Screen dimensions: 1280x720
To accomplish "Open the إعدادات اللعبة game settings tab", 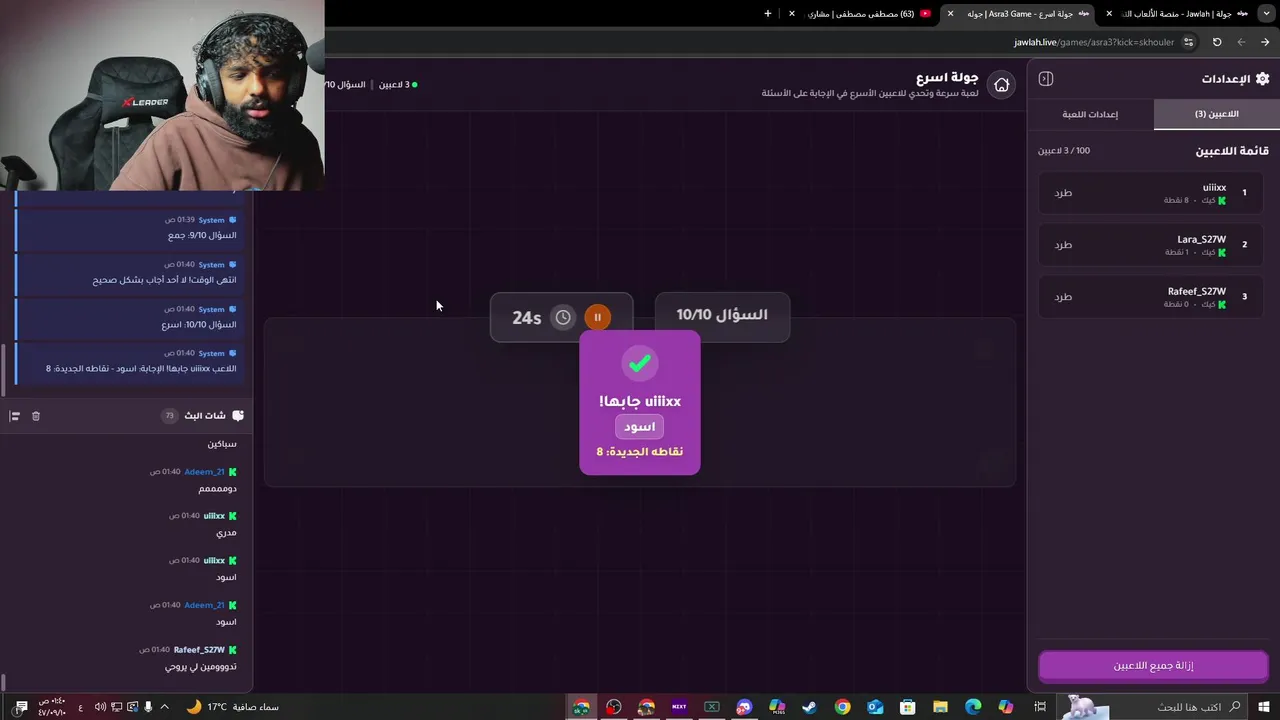I will coord(1090,114).
